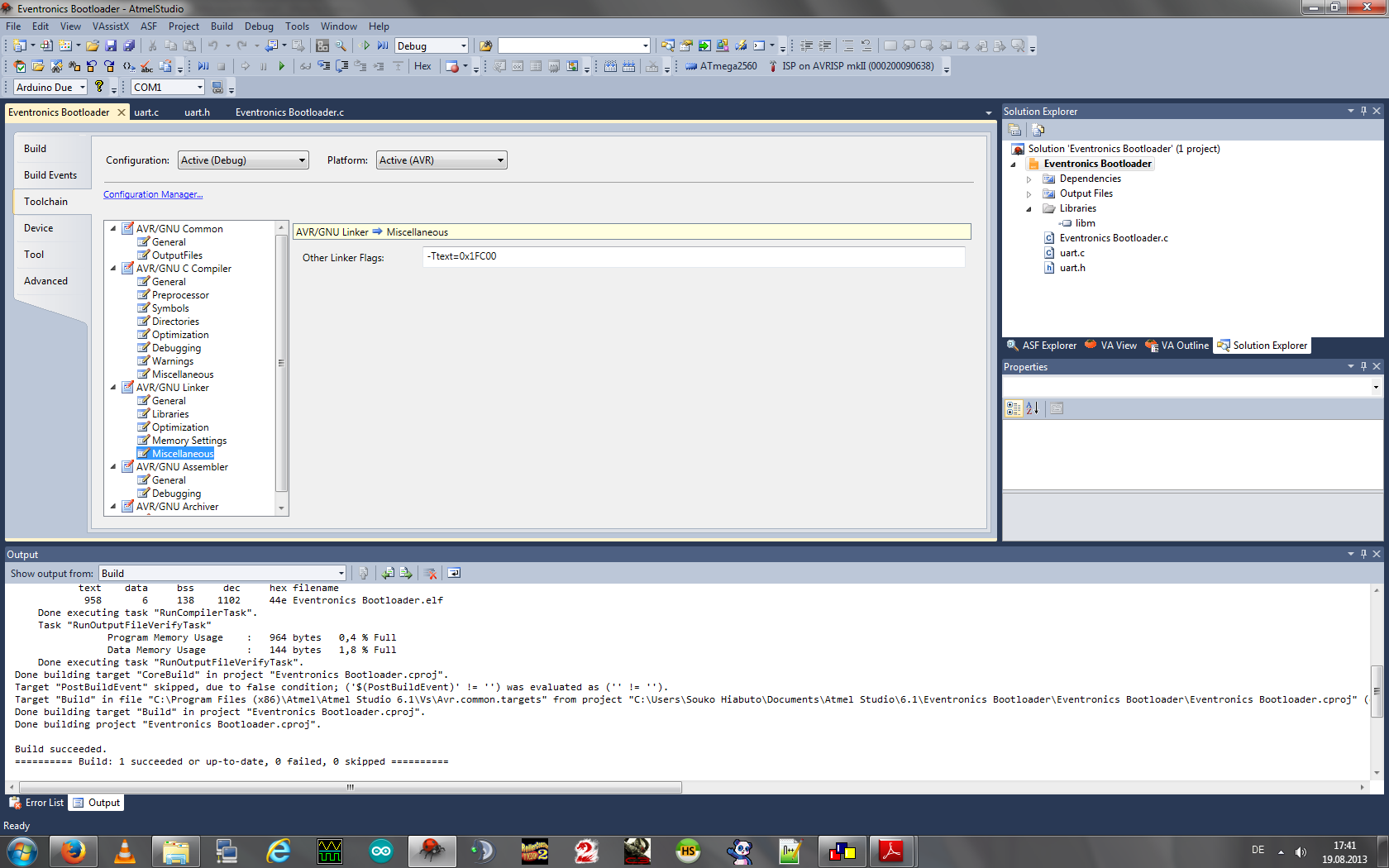Image resolution: width=1389 pixels, height=868 pixels.
Task: Open the Debug menu
Action: [x=259, y=26]
